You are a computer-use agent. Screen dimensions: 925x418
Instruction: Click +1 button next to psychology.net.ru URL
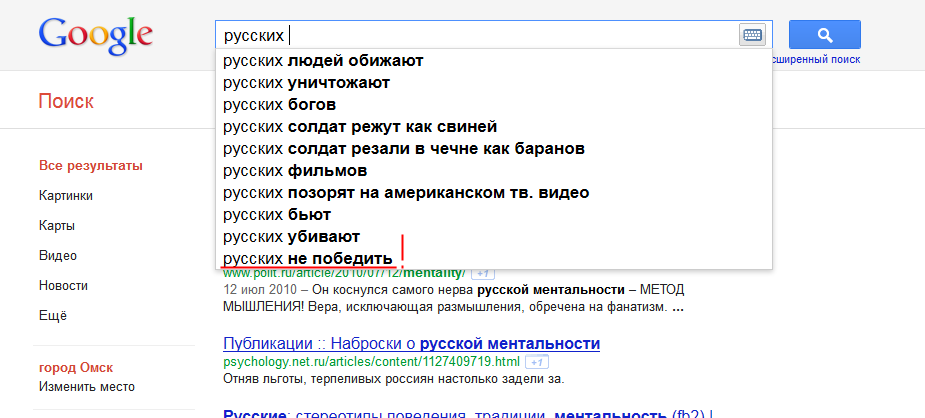(537, 361)
